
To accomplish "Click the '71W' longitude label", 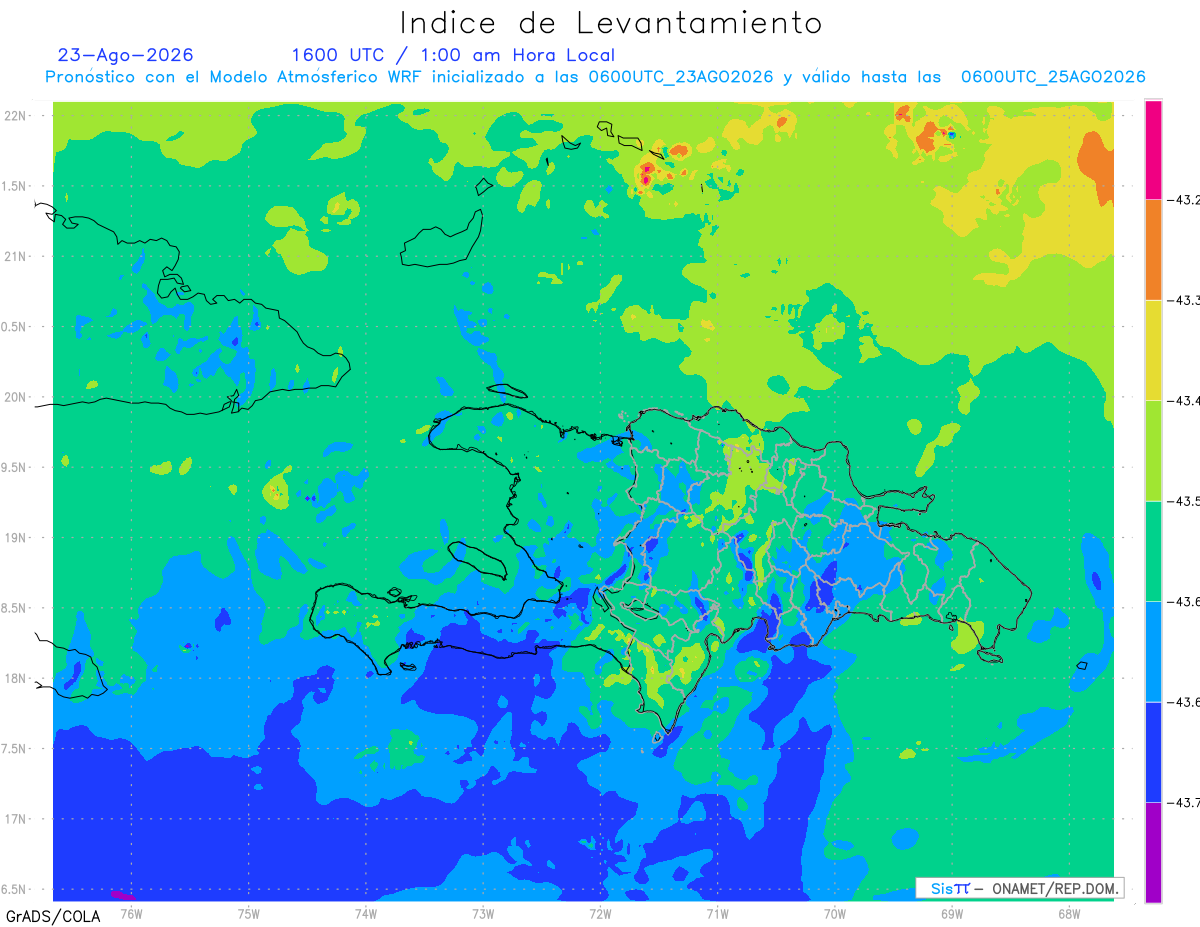I will coord(717,912).
